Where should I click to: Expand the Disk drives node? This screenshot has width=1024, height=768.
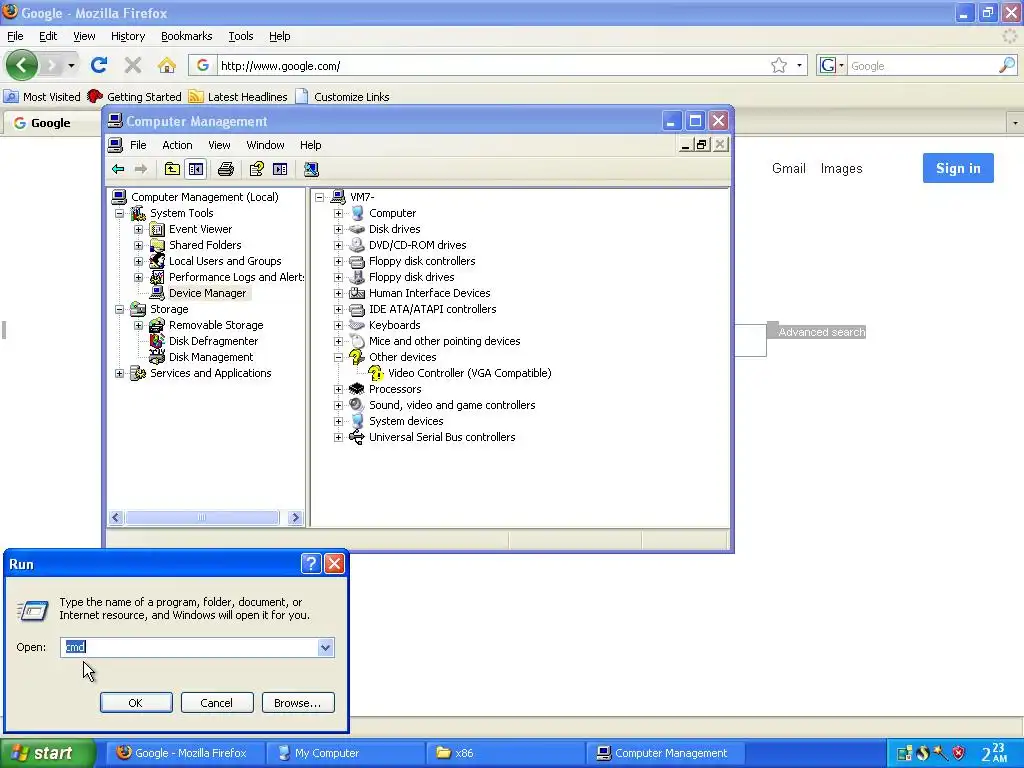(338, 229)
